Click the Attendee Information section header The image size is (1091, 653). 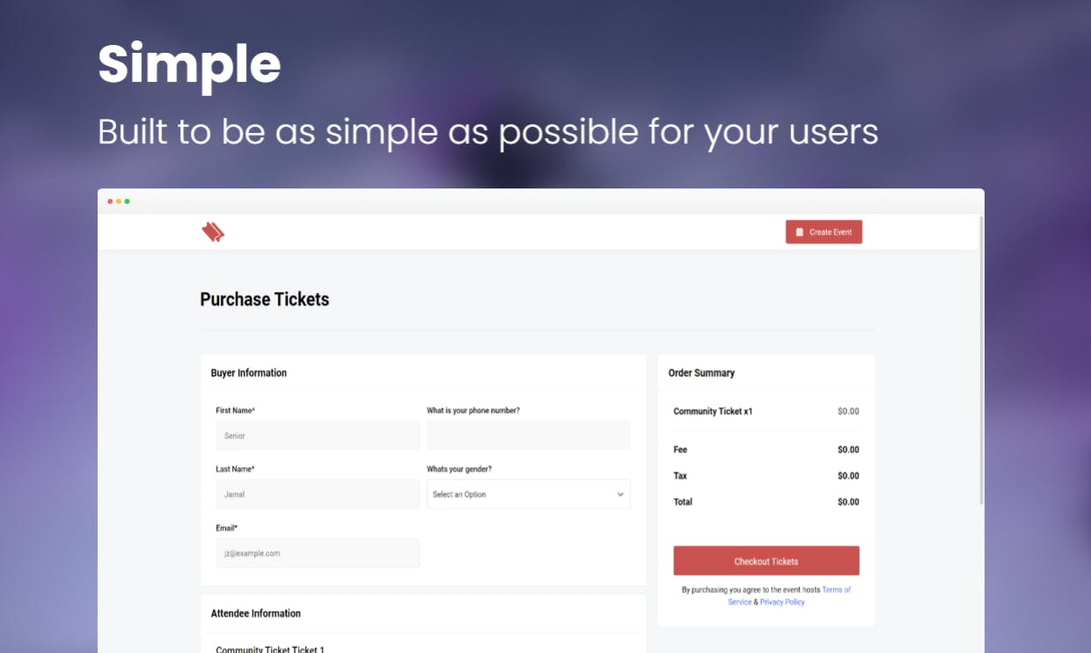[x=256, y=613]
